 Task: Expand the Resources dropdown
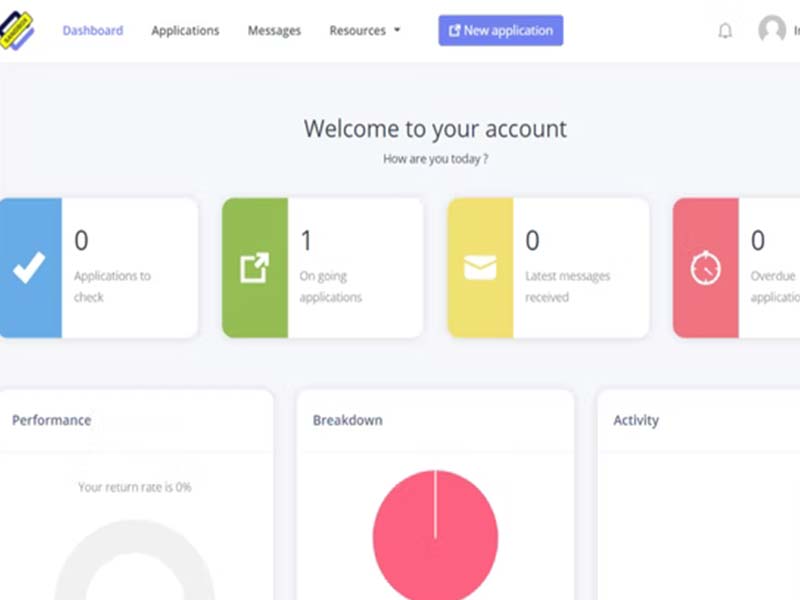(365, 31)
